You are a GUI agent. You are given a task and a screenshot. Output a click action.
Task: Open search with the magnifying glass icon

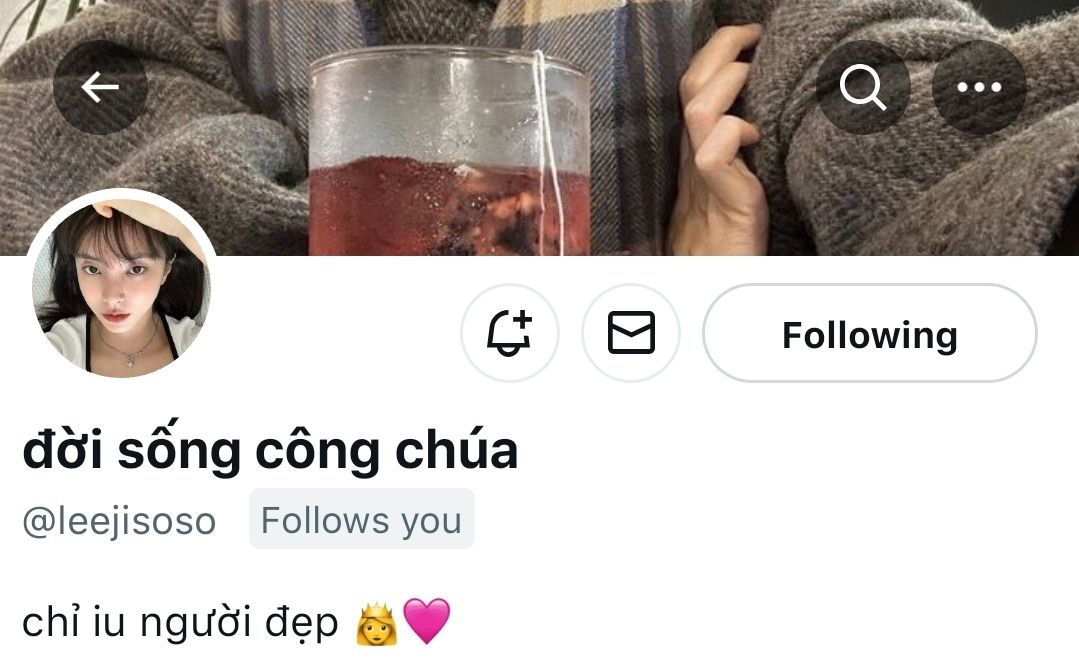pyautogui.click(x=863, y=87)
